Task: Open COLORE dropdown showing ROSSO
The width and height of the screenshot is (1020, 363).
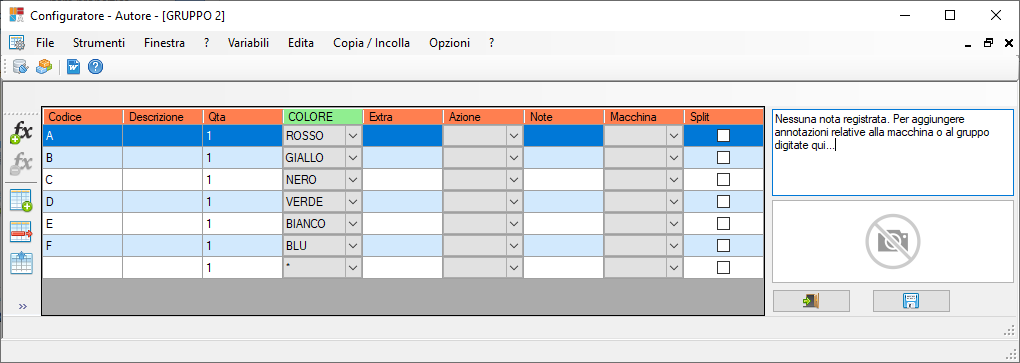Action: pos(353,135)
